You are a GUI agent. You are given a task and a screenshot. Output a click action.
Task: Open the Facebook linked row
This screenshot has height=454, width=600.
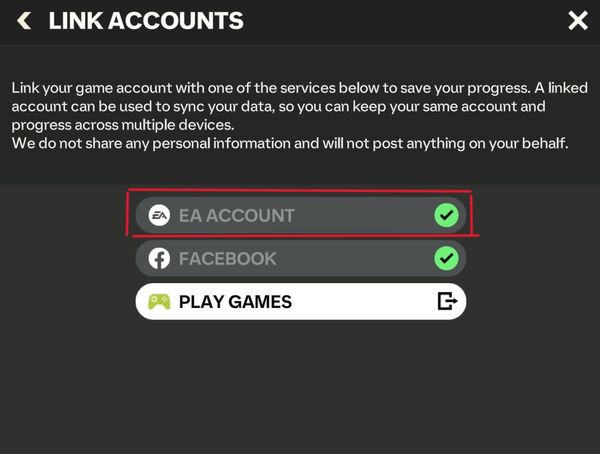[x=301, y=259]
